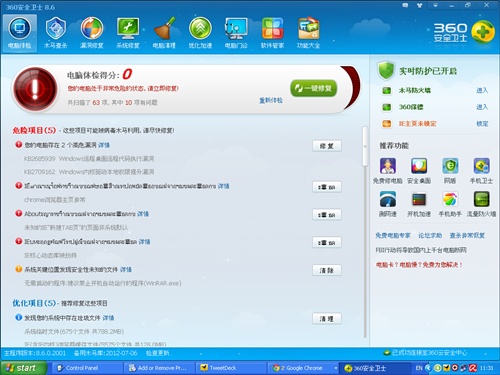Open the 论坛求助 link
Screen dimensions: 500x375
pos(430,235)
